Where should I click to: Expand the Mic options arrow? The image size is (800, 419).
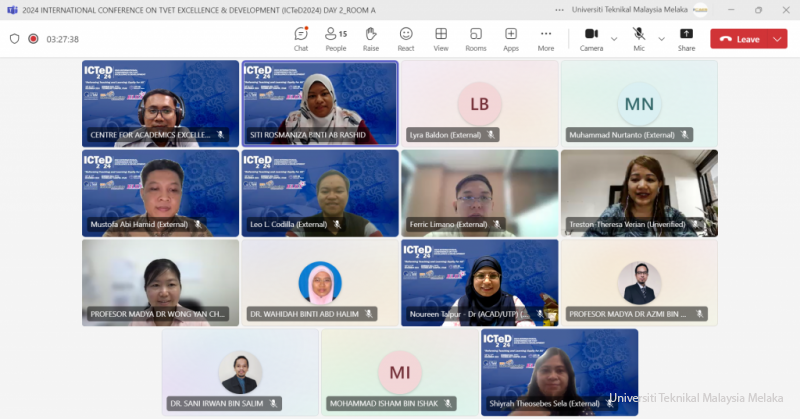coord(660,39)
